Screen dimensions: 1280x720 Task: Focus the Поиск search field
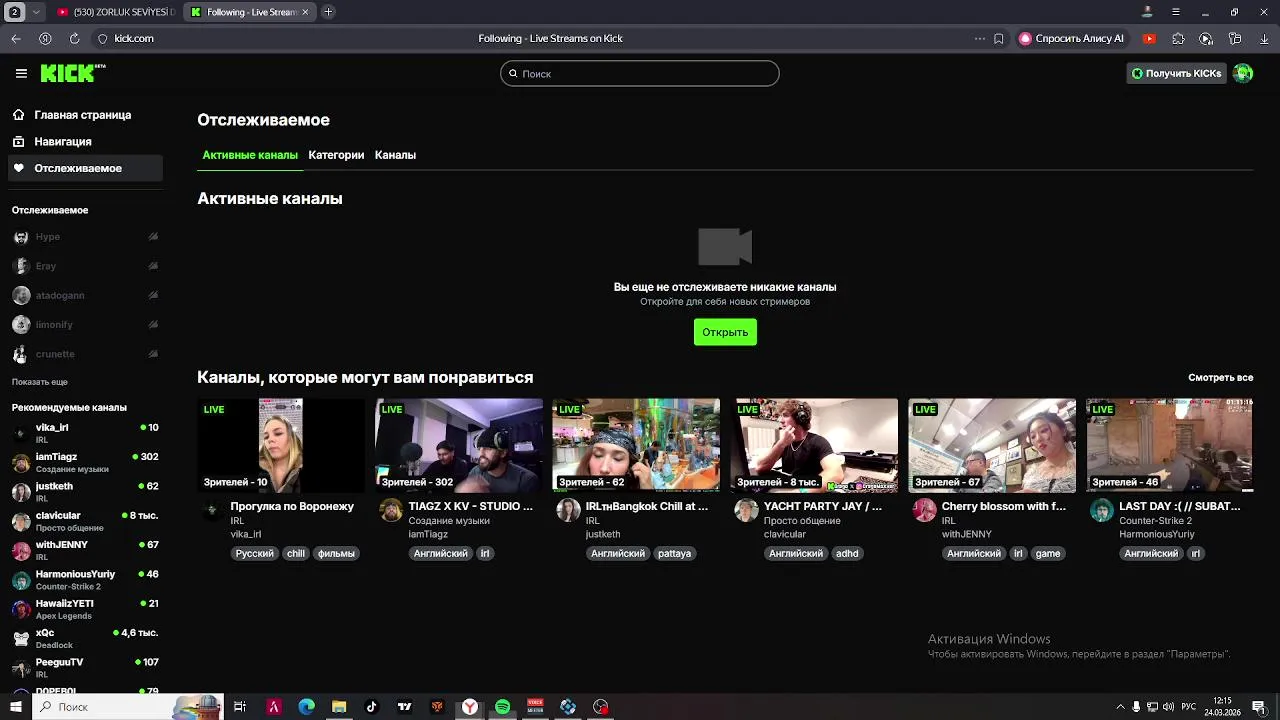640,73
